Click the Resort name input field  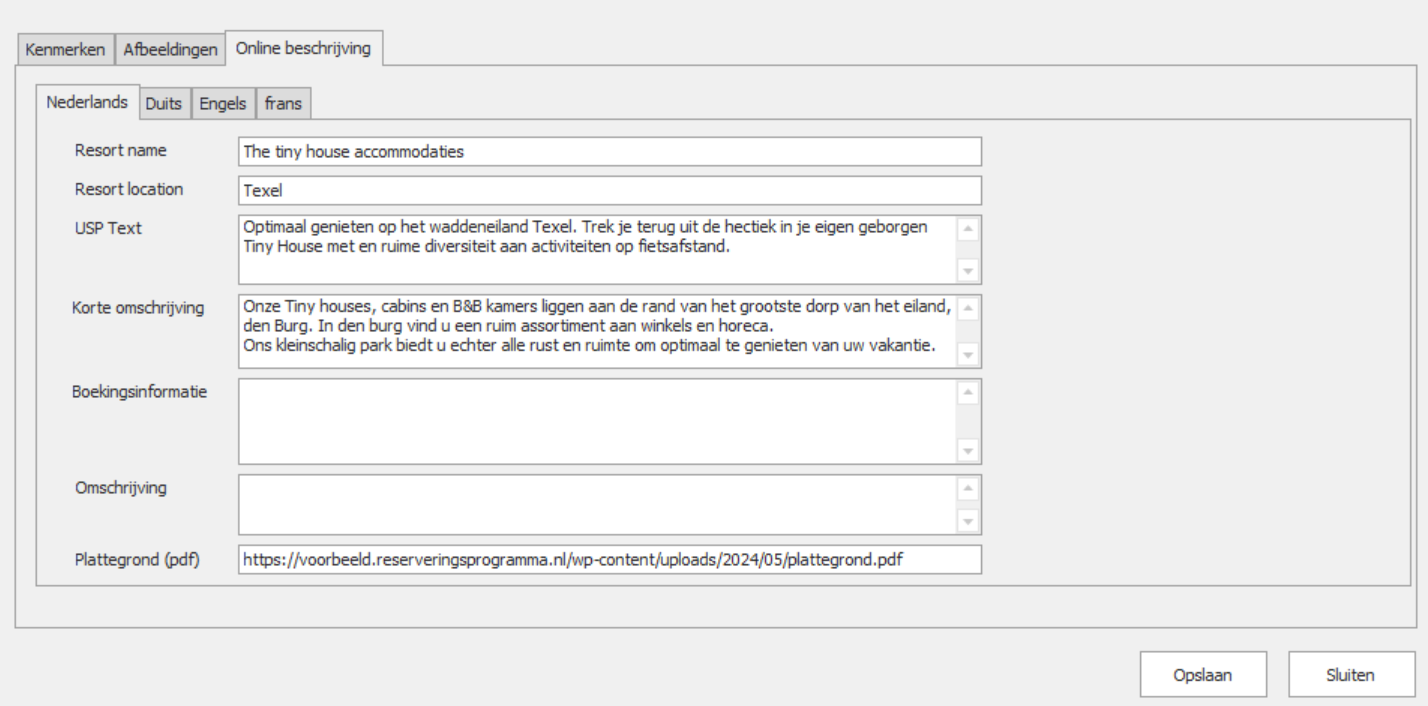(x=610, y=152)
